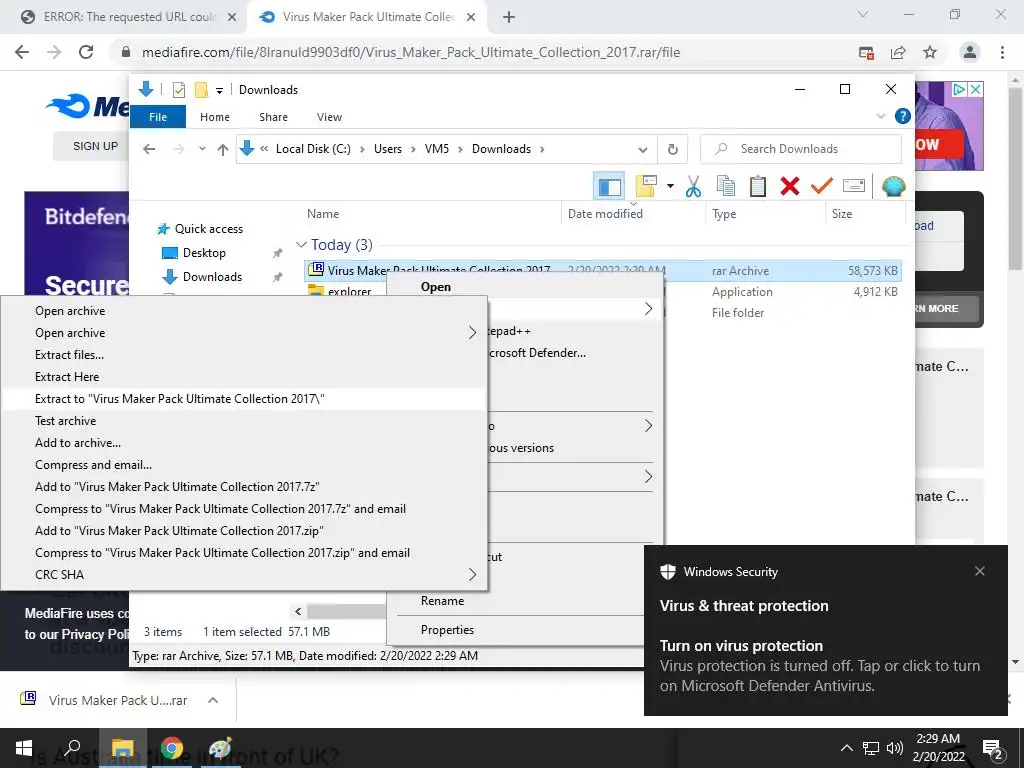Open the recent locations dropdown arrow

(202, 149)
